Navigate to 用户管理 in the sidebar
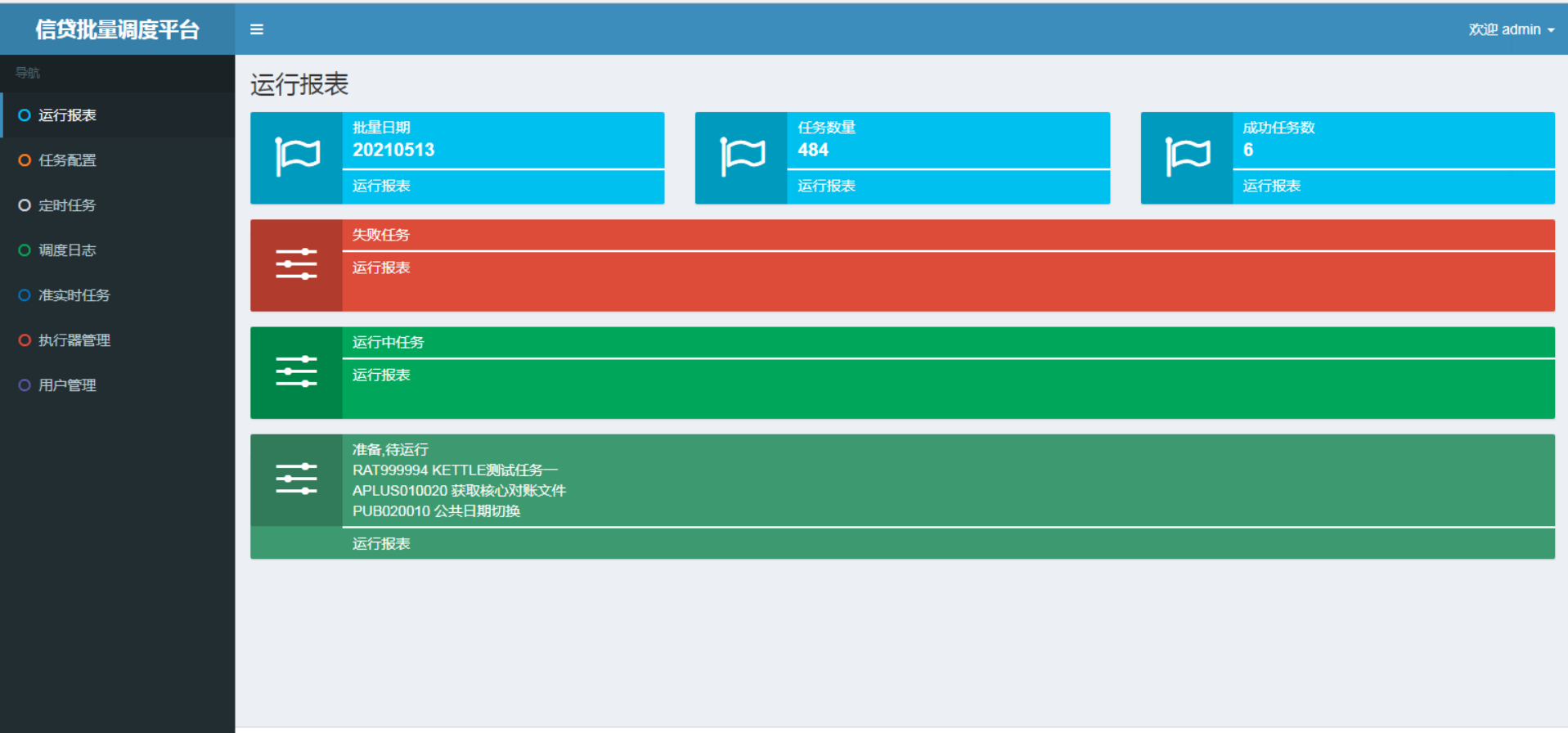The width and height of the screenshot is (1568, 733). [x=67, y=385]
